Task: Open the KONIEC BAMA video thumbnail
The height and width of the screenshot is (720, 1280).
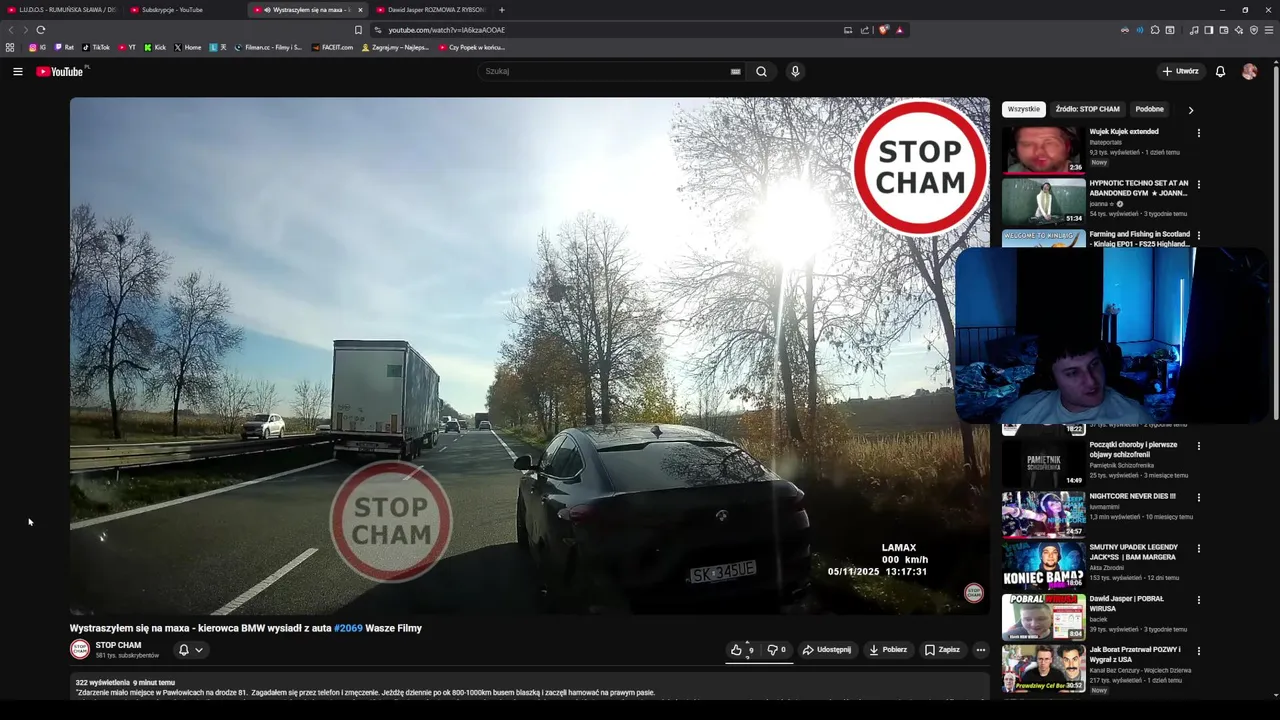Action: [x=1043, y=565]
